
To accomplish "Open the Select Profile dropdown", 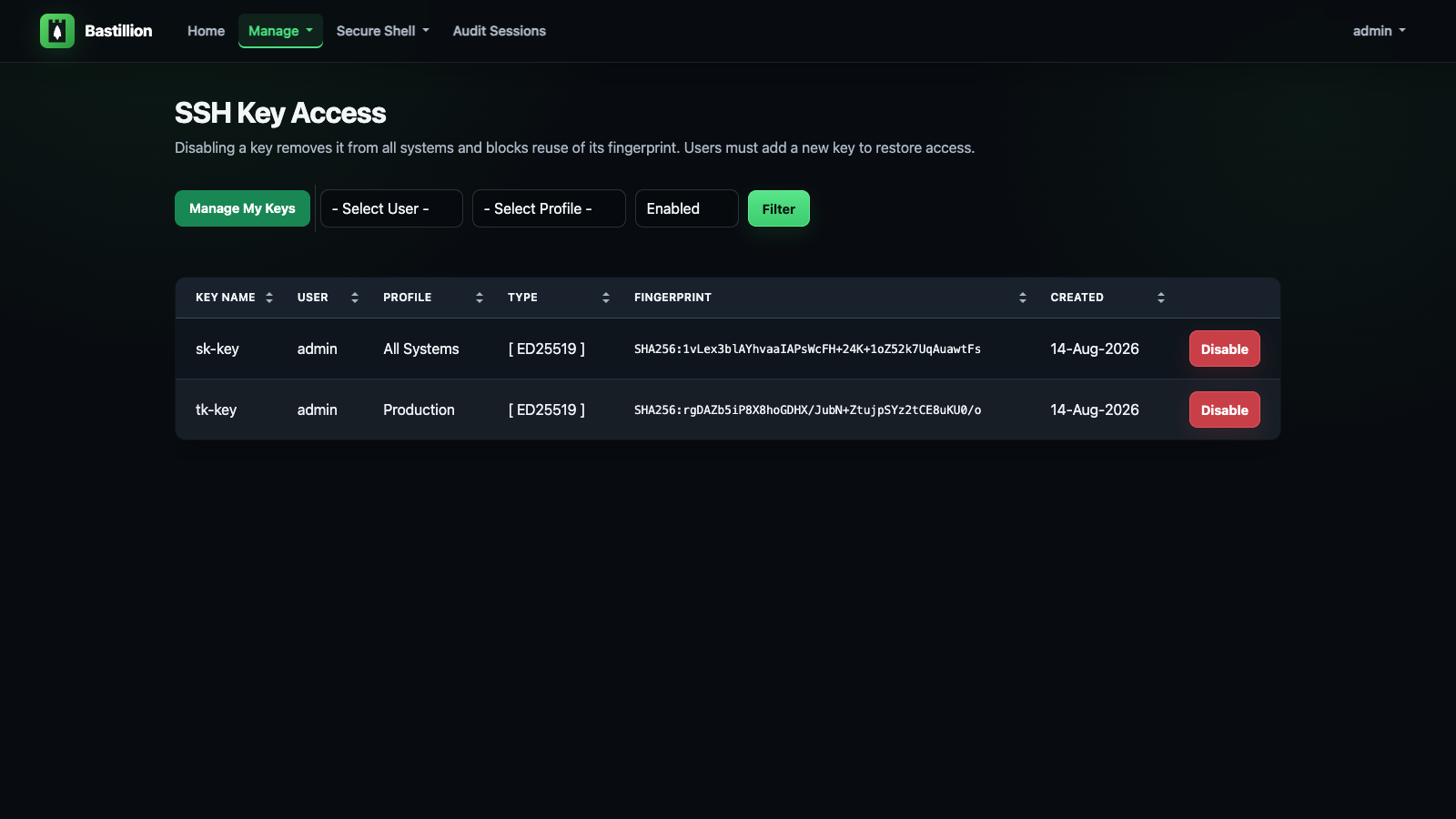I will pos(549,208).
